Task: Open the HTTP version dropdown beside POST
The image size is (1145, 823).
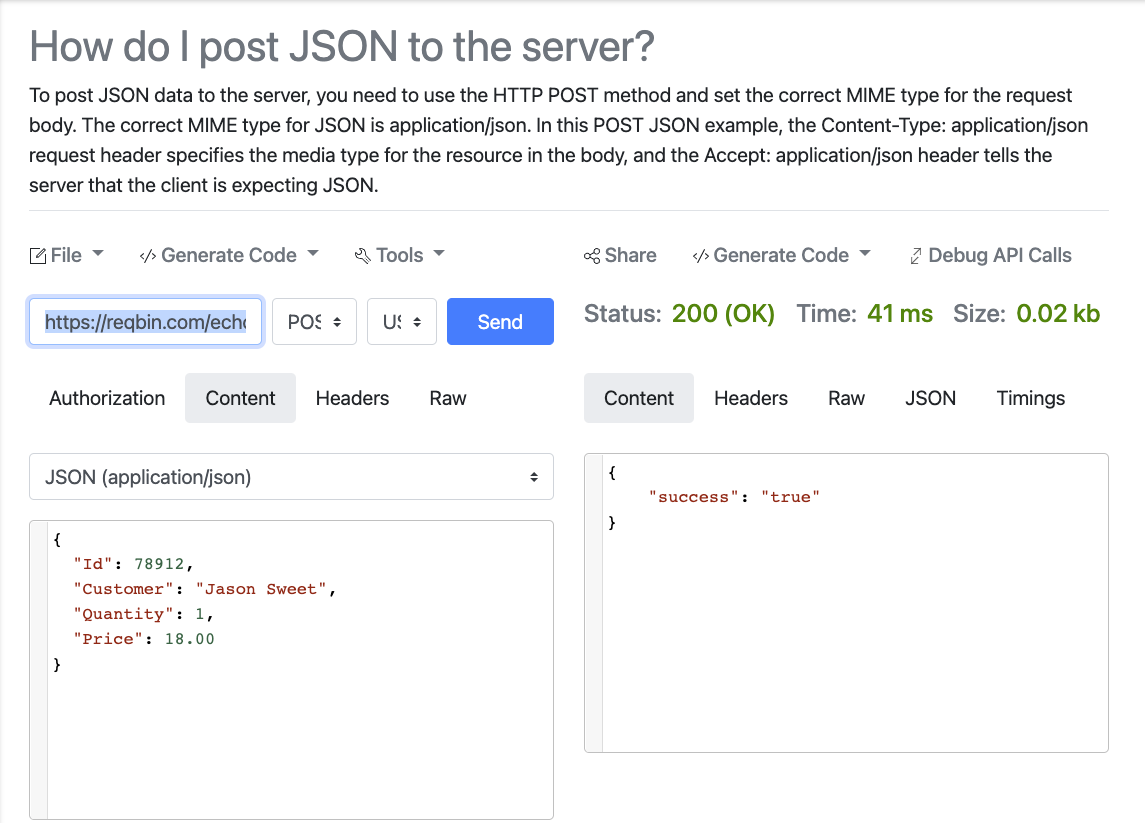Action: point(401,321)
